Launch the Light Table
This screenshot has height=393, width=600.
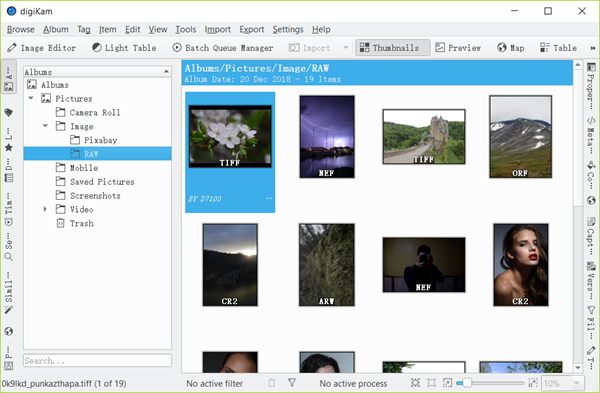[x=124, y=48]
